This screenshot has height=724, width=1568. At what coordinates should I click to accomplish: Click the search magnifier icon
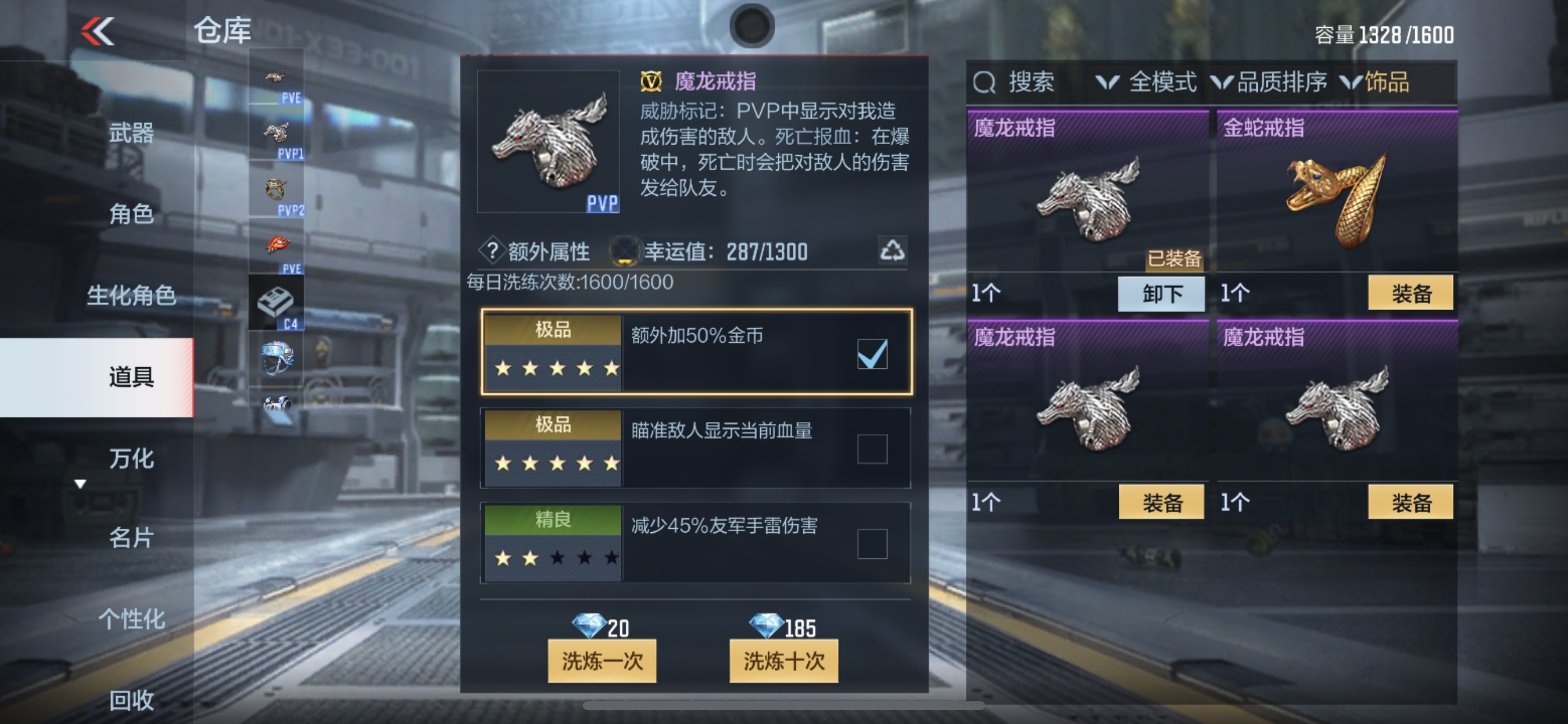pyautogui.click(x=984, y=82)
